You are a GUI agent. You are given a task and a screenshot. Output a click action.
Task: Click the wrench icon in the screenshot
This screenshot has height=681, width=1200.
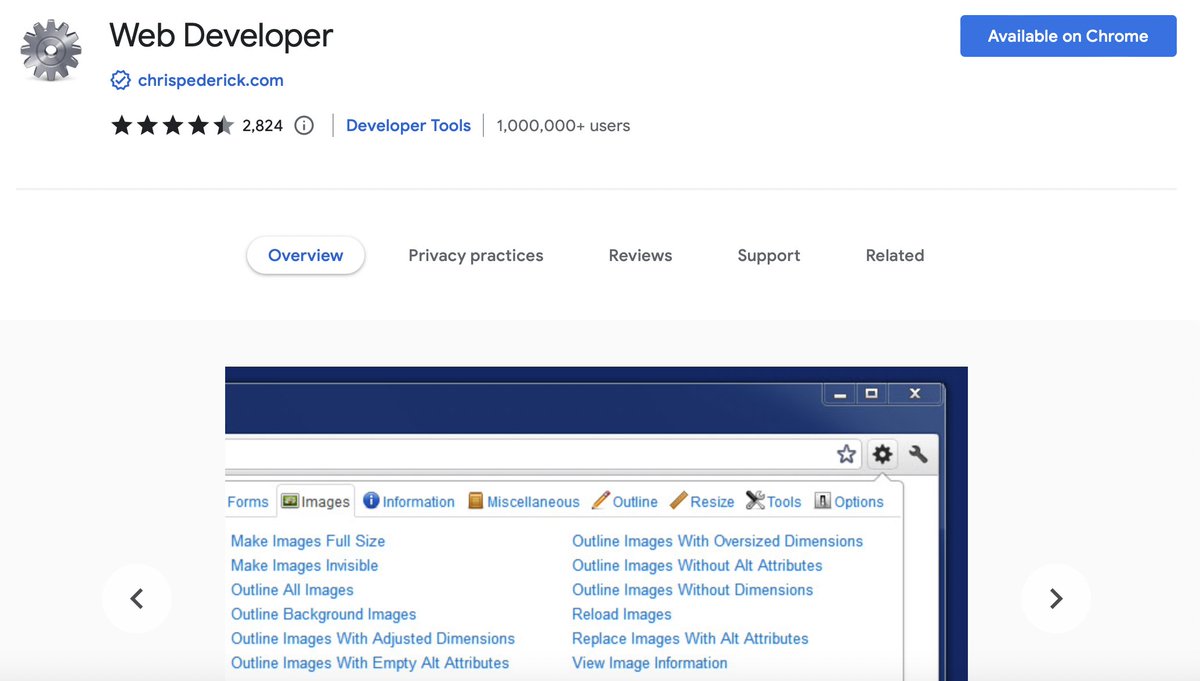click(x=918, y=454)
